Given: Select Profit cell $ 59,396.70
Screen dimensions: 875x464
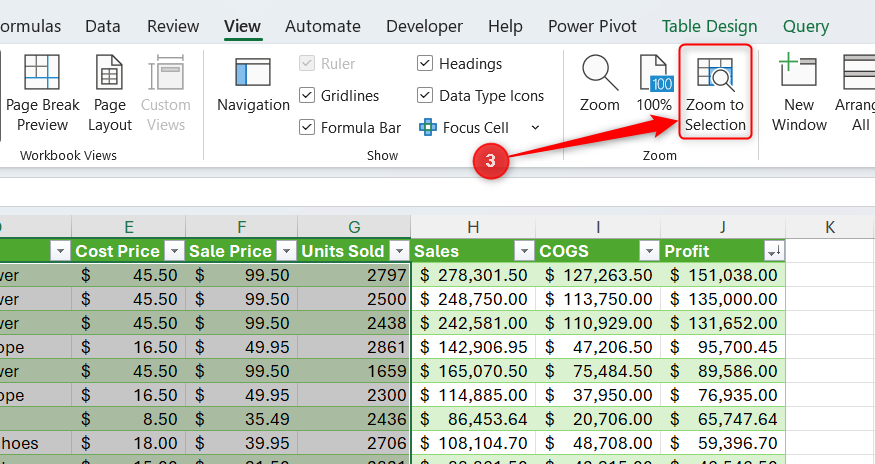Looking at the screenshot, I should point(723,443).
